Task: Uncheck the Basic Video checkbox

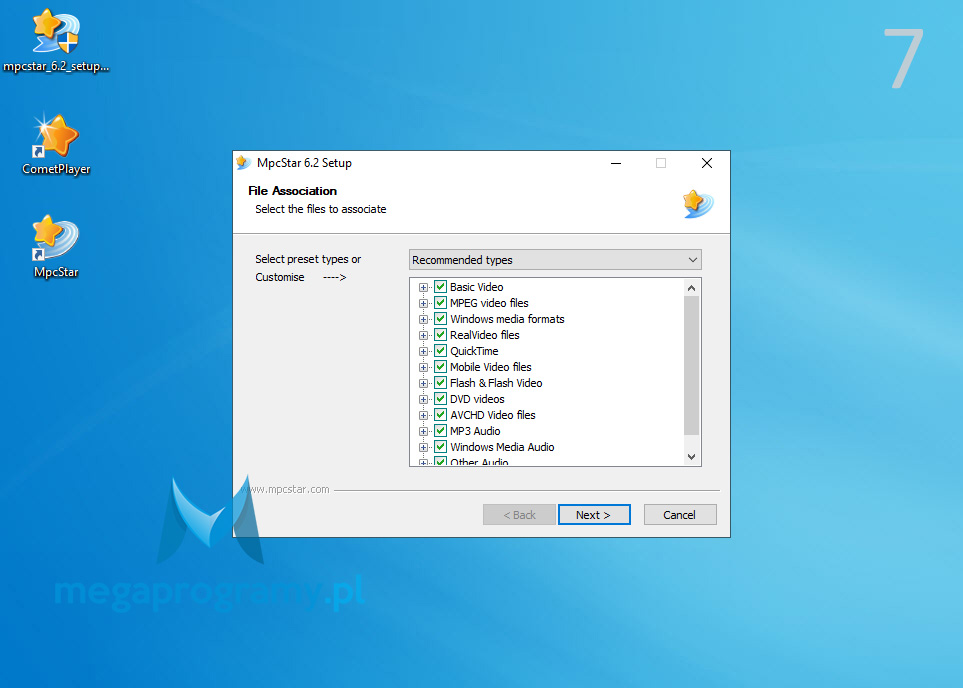Action: coord(440,287)
